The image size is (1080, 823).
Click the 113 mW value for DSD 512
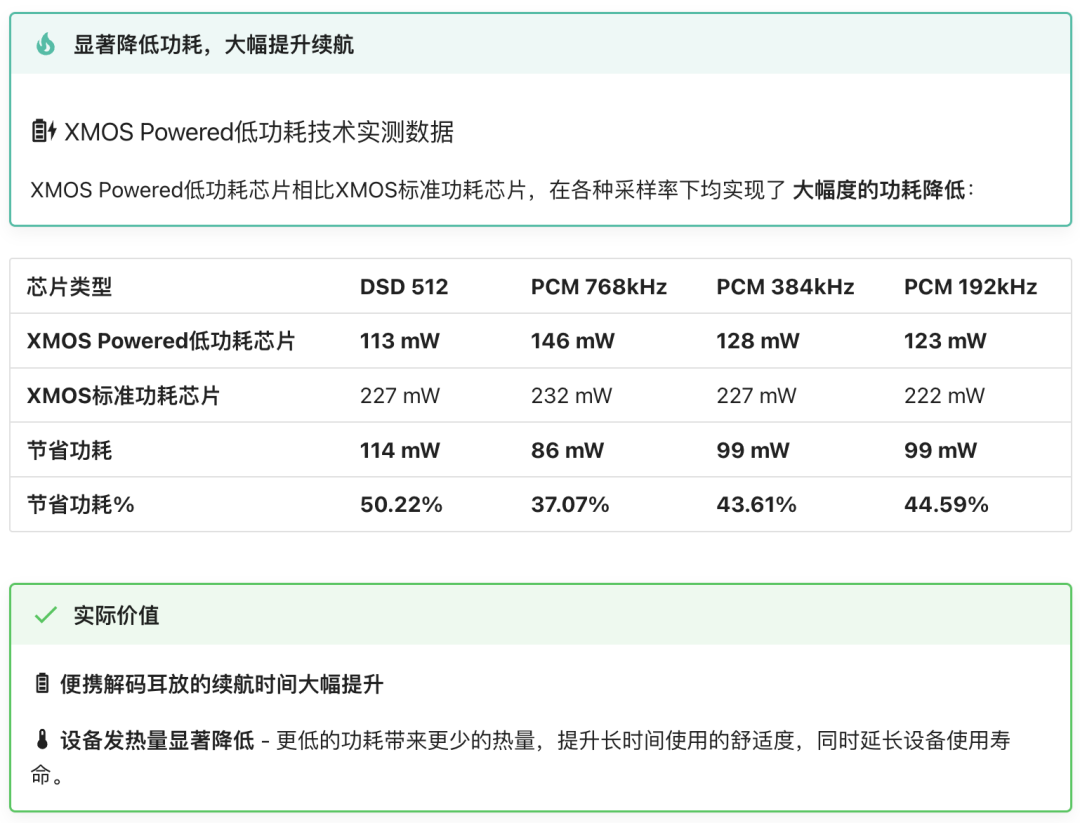click(399, 341)
